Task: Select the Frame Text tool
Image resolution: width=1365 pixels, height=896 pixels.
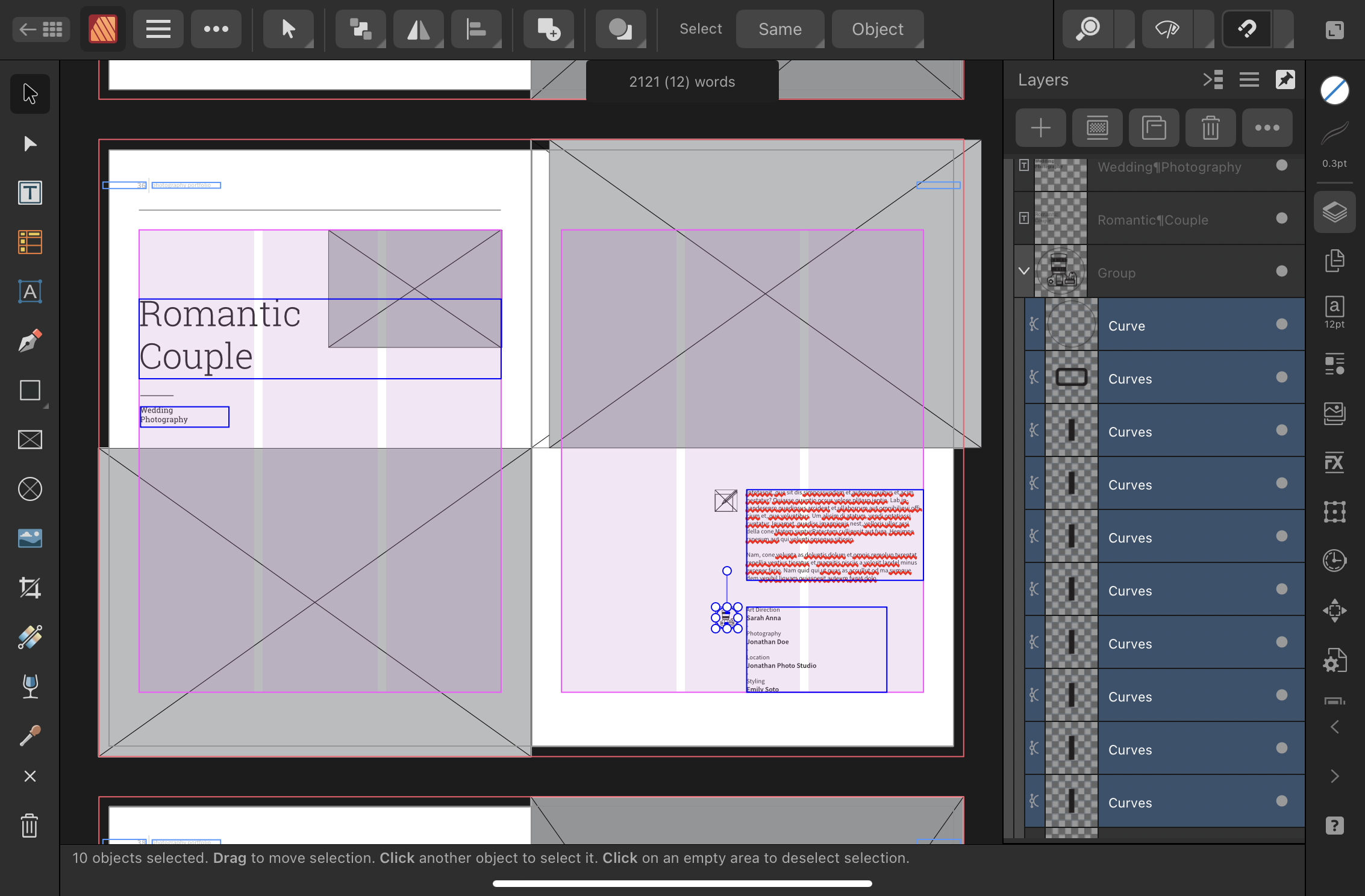Action: pos(30,193)
